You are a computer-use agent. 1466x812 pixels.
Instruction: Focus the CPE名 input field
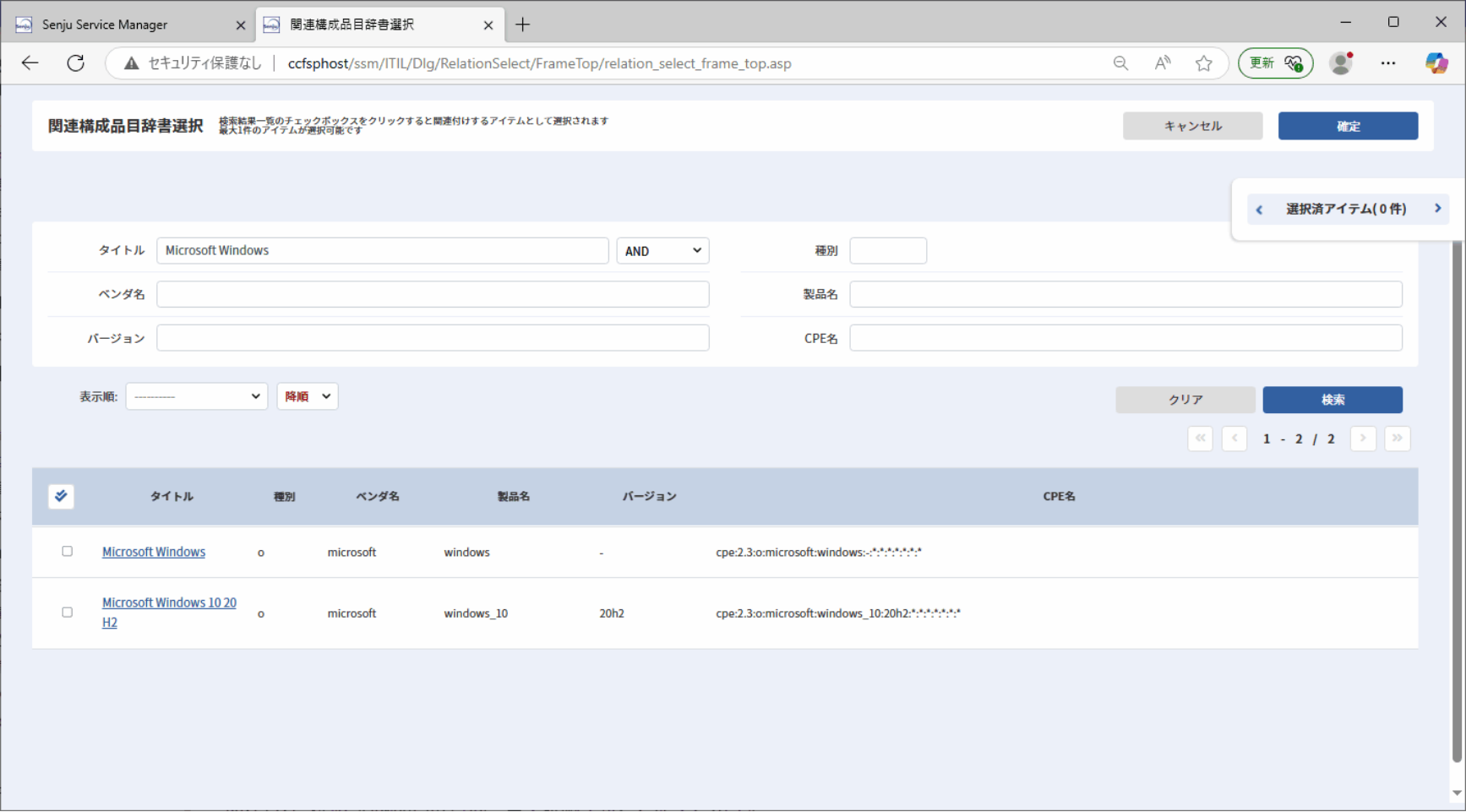click(1125, 338)
